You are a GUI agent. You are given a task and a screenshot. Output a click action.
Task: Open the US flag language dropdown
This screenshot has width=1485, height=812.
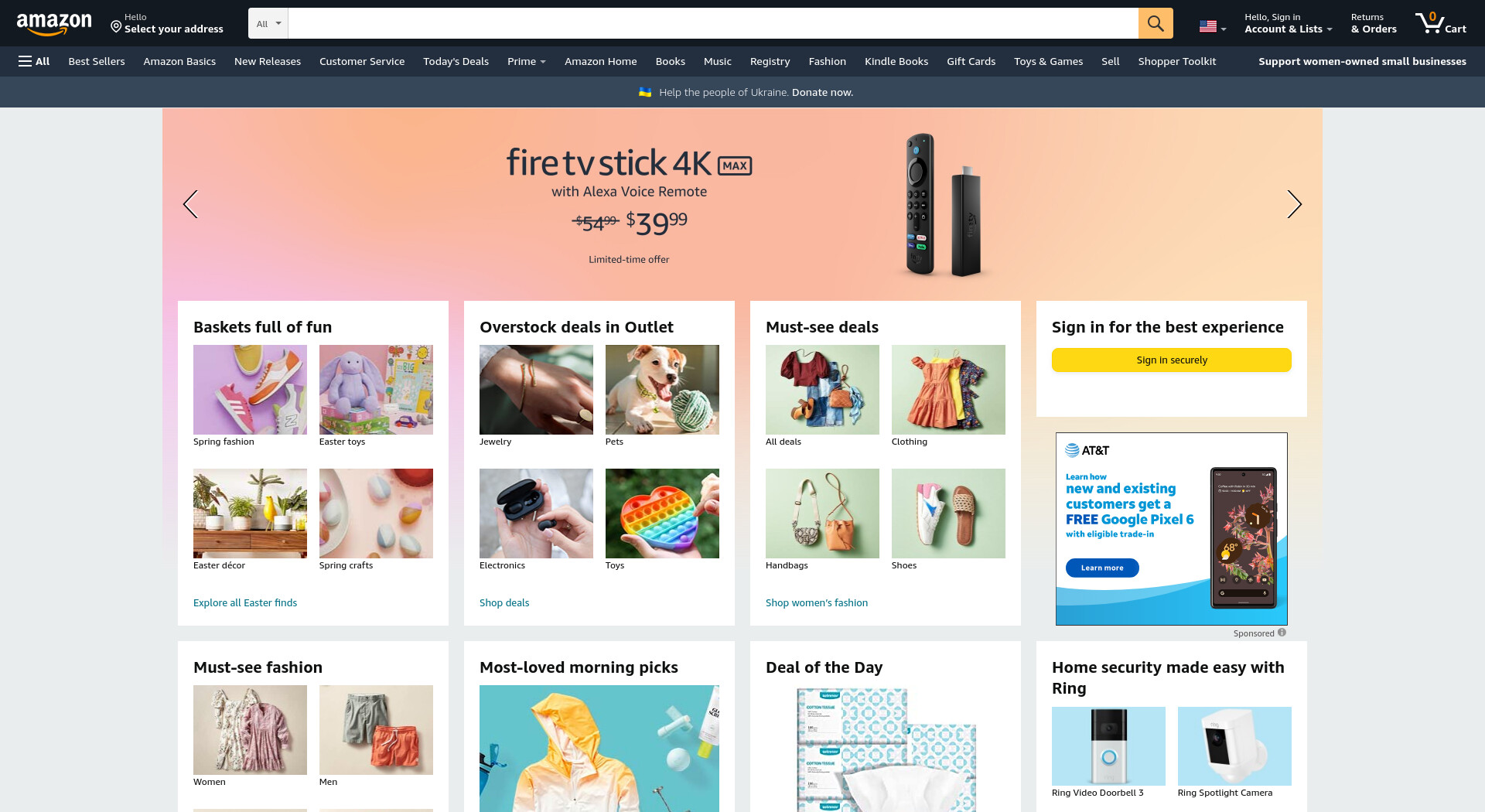[1213, 27]
